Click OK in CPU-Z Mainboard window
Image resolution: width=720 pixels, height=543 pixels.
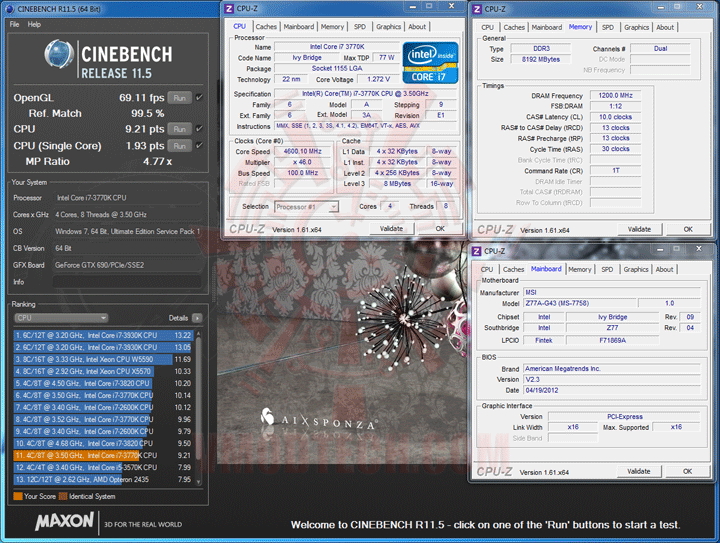pyautogui.click(x=687, y=471)
